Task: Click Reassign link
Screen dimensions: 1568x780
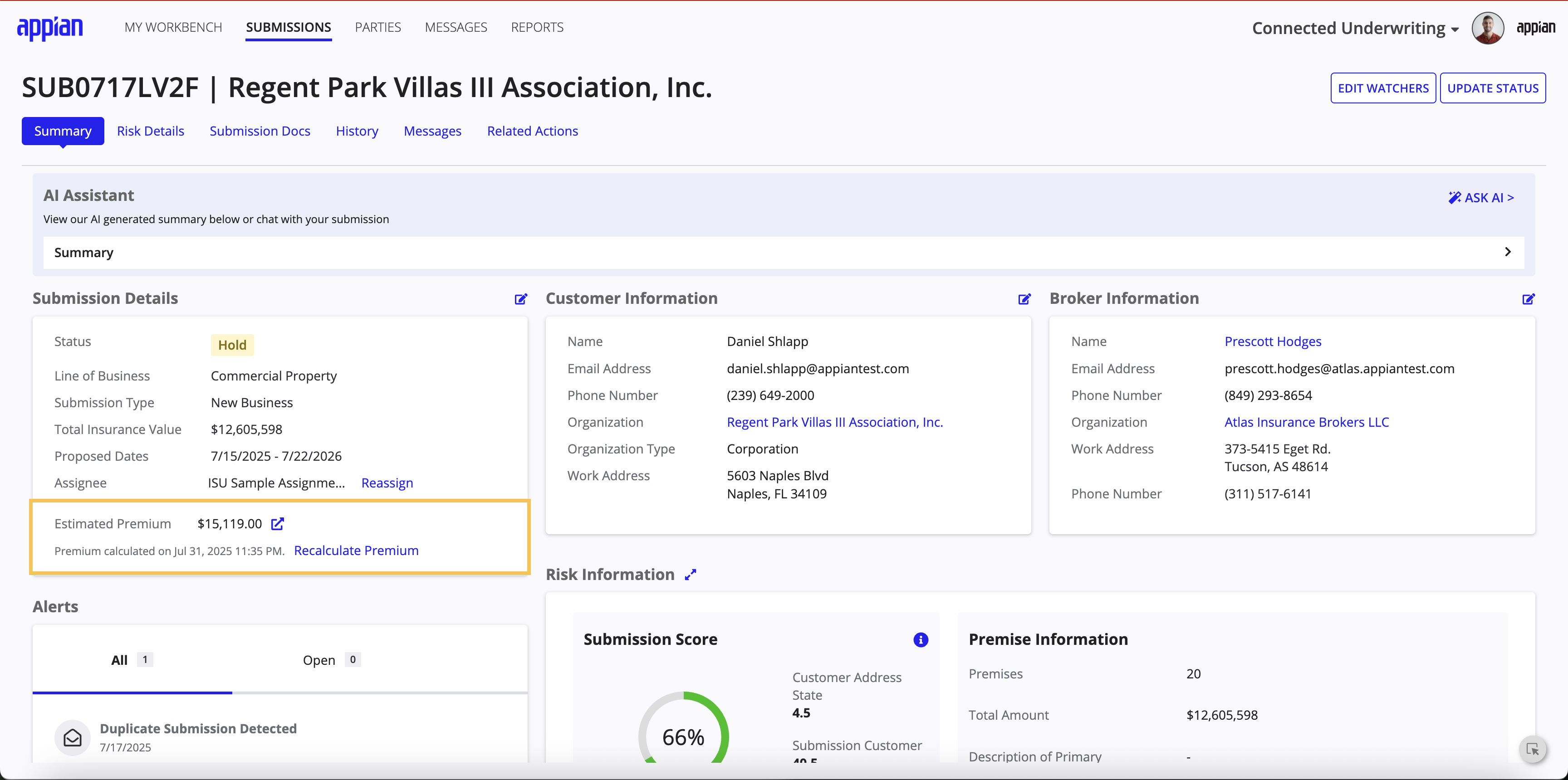Action: click(x=387, y=483)
